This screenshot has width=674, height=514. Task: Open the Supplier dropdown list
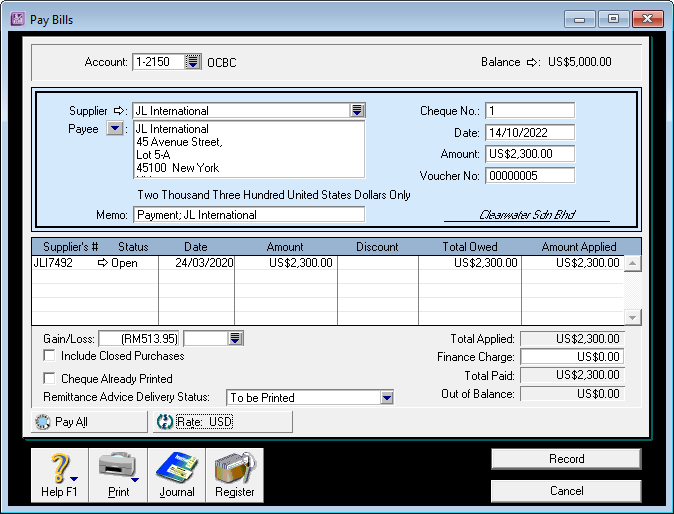[x=357, y=111]
